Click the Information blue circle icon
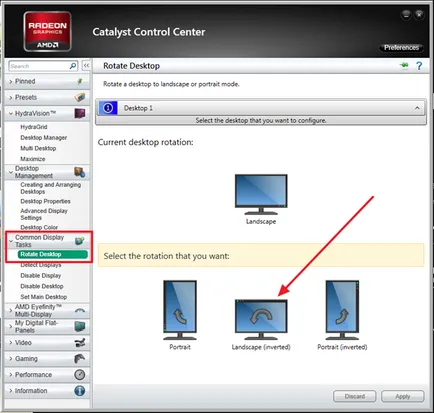Screen dimensions: 434x413 tap(80, 391)
